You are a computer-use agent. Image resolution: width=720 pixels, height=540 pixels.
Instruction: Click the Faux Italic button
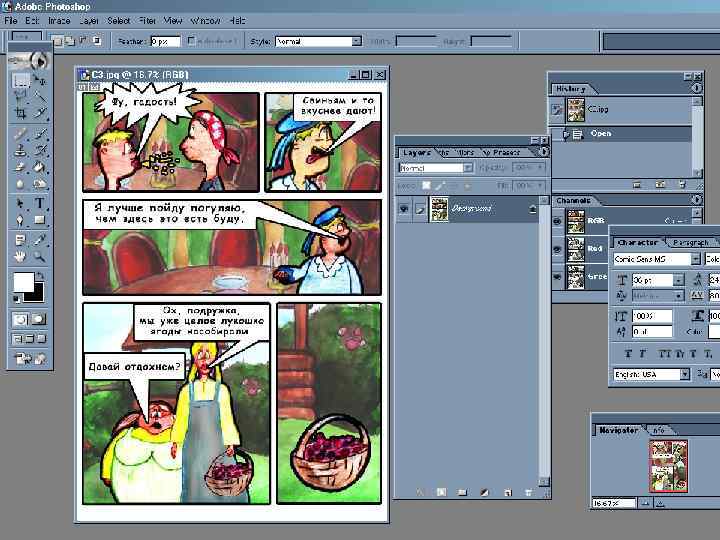click(x=642, y=354)
